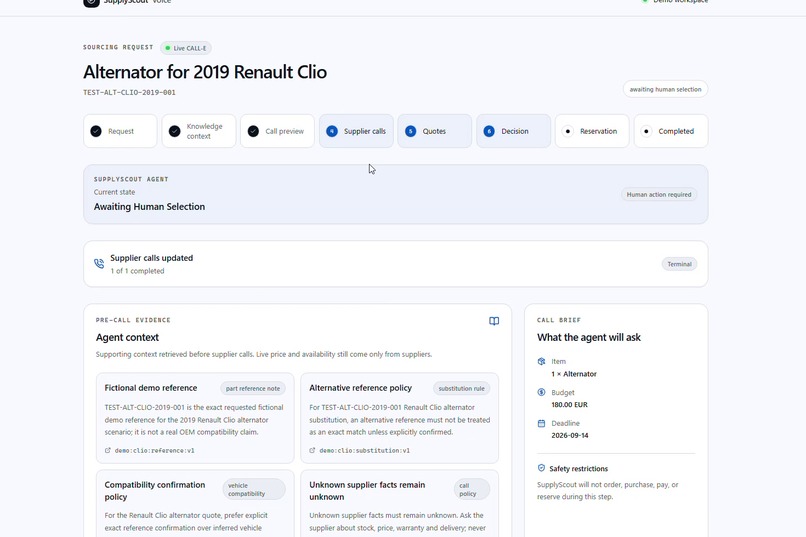
Task: Click the Human action required badge
Action: tap(658, 195)
